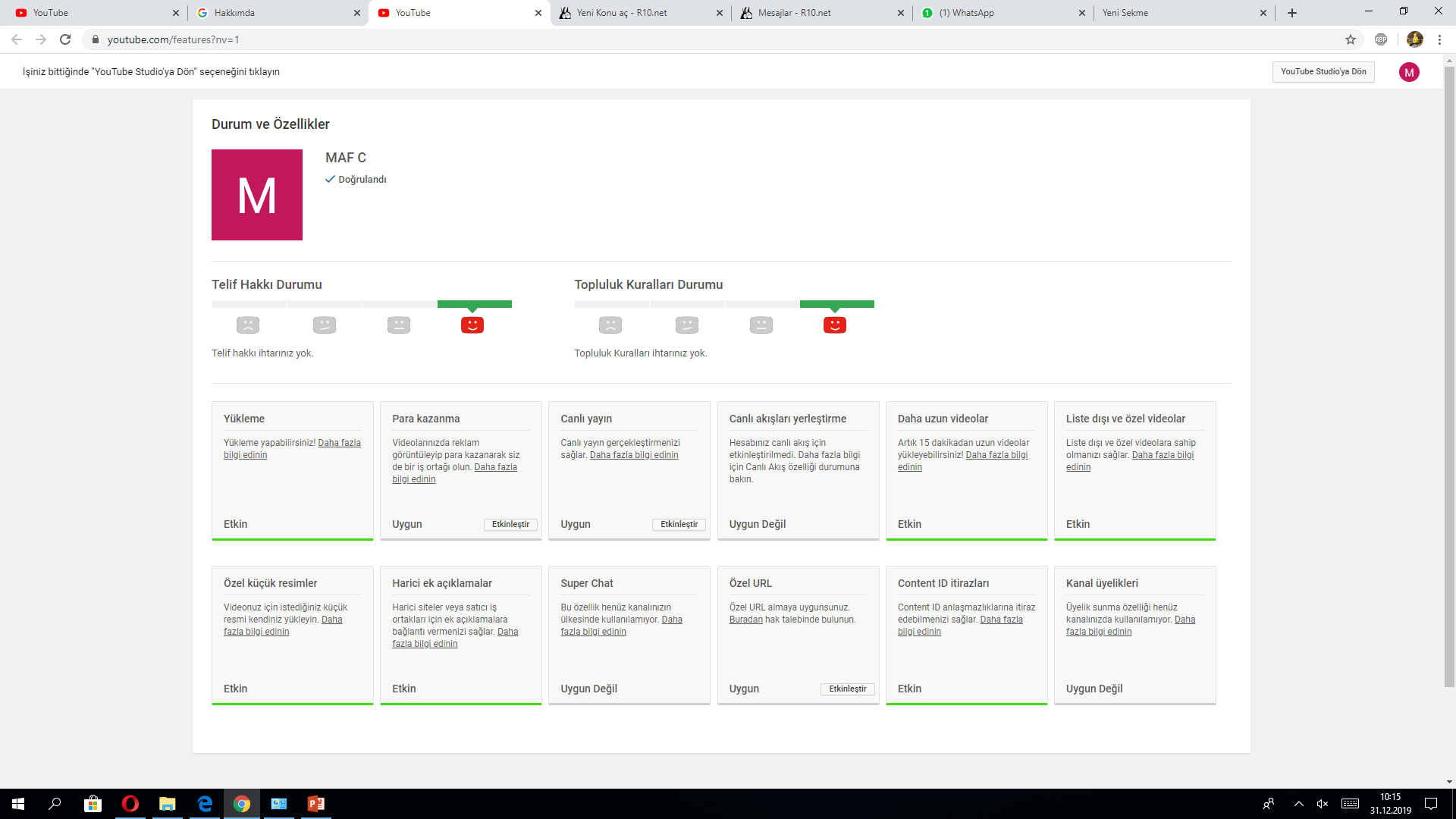Launch Opera from the taskbar
1456x819 pixels.
130,804
